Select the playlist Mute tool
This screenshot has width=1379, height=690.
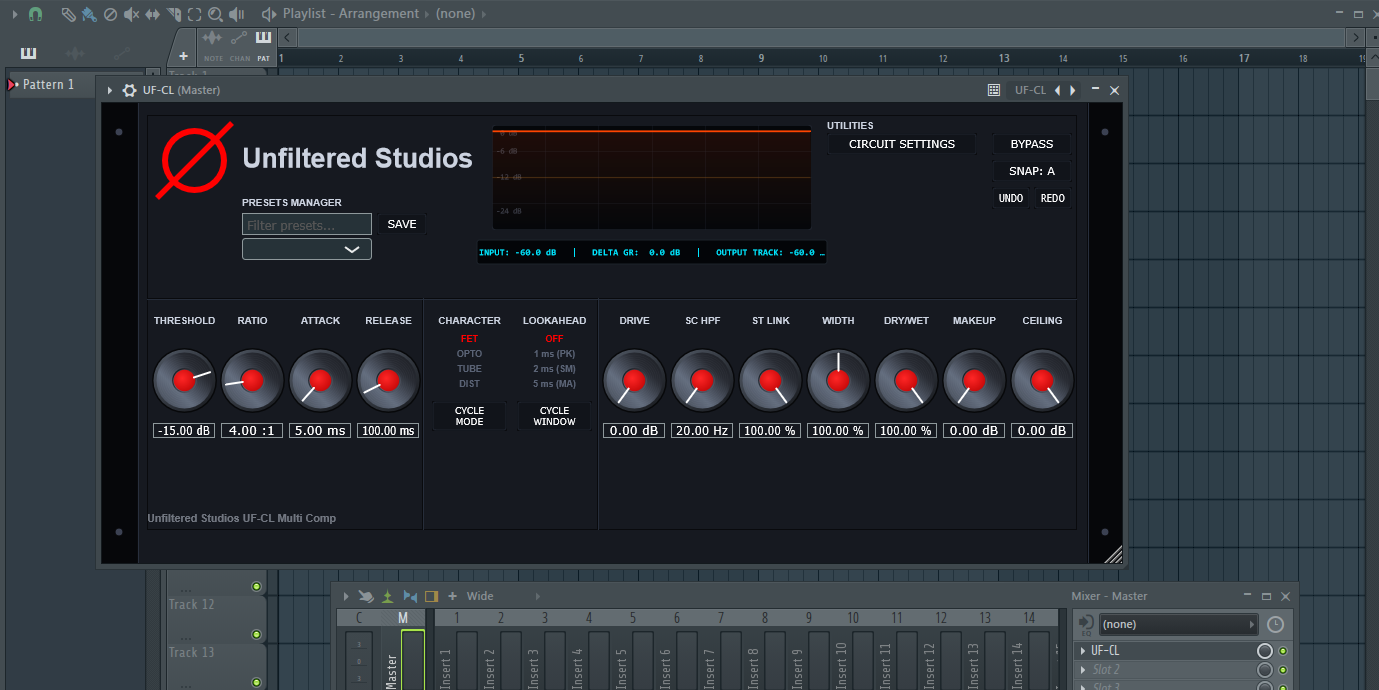pyautogui.click(x=131, y=14)
